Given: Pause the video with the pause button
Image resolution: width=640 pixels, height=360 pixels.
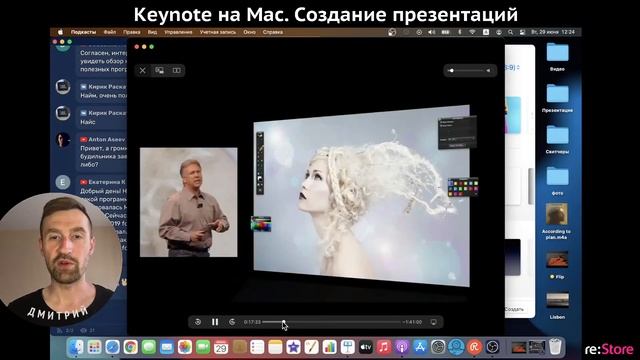Looking at the screenshot, I should [x=215, y=322].
